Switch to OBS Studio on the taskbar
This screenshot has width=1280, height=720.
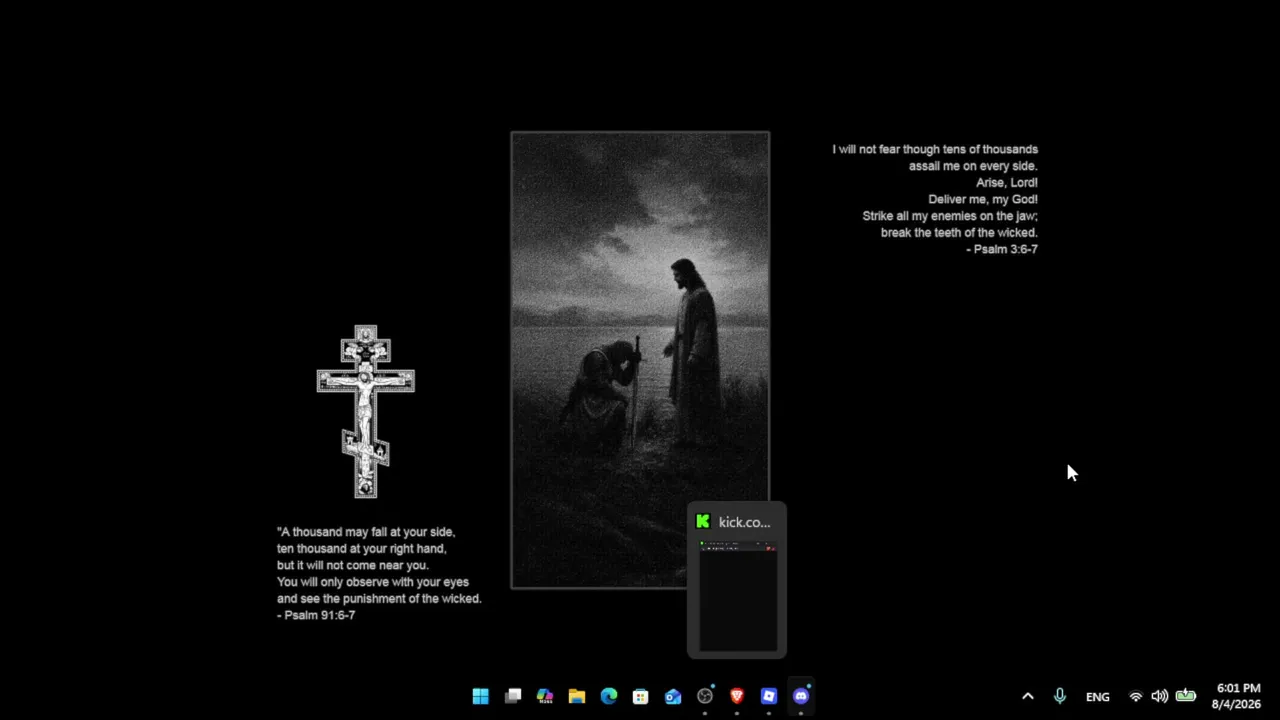tap(705, 696)
